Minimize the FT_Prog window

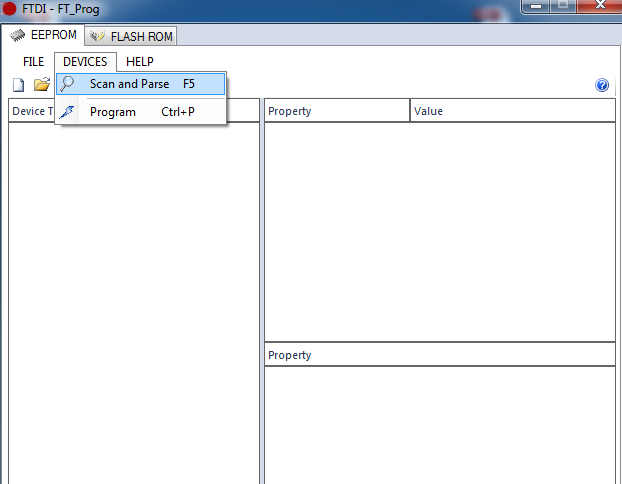click(x=536, y=6)
